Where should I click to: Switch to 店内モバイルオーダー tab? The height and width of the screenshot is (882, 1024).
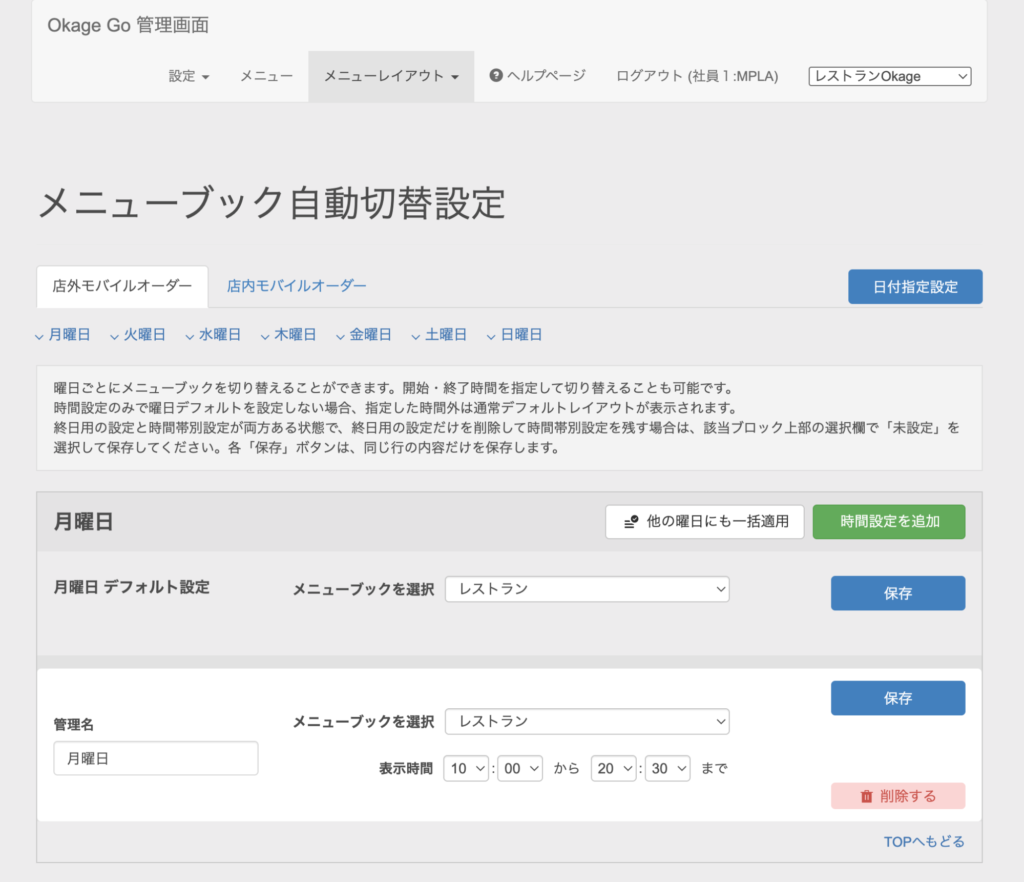coord(296,286)
